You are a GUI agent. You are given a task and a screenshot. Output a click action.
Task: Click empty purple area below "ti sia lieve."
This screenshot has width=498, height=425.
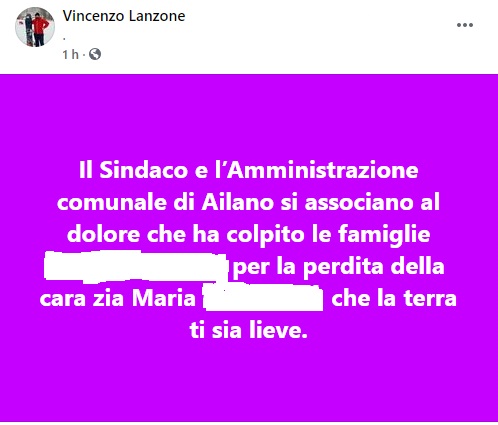(x=249, y=380)
